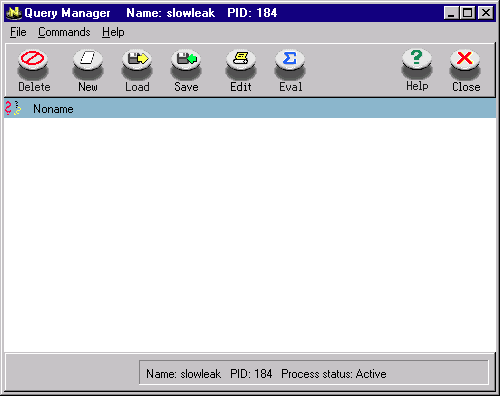The image size is (500, 396).
Task: Close the window using the title bar X
Action: click(486, 13)
